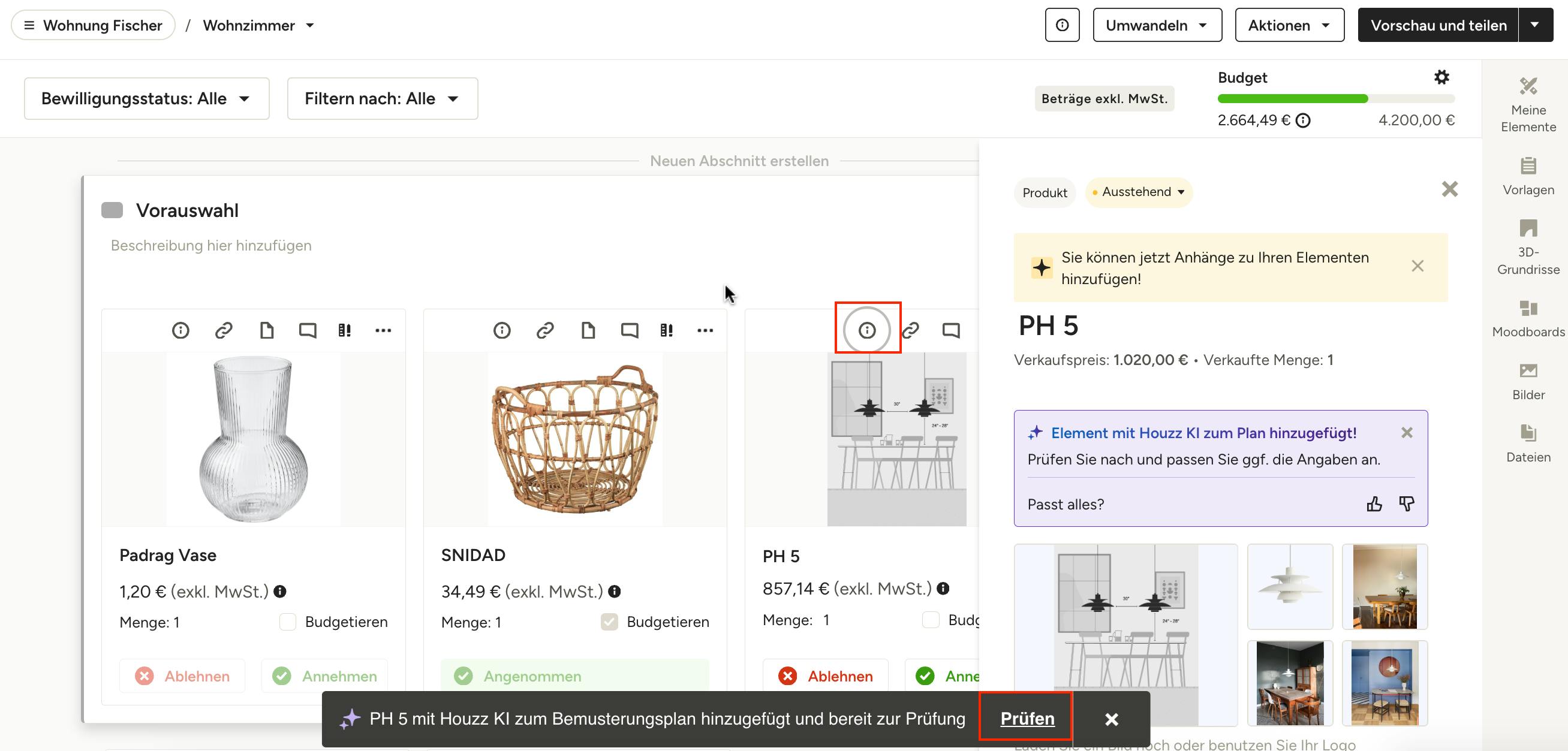Screen dimensions: 1568x751
Task: Click Vorauswahl section color swatch
Action: [112, 210]
